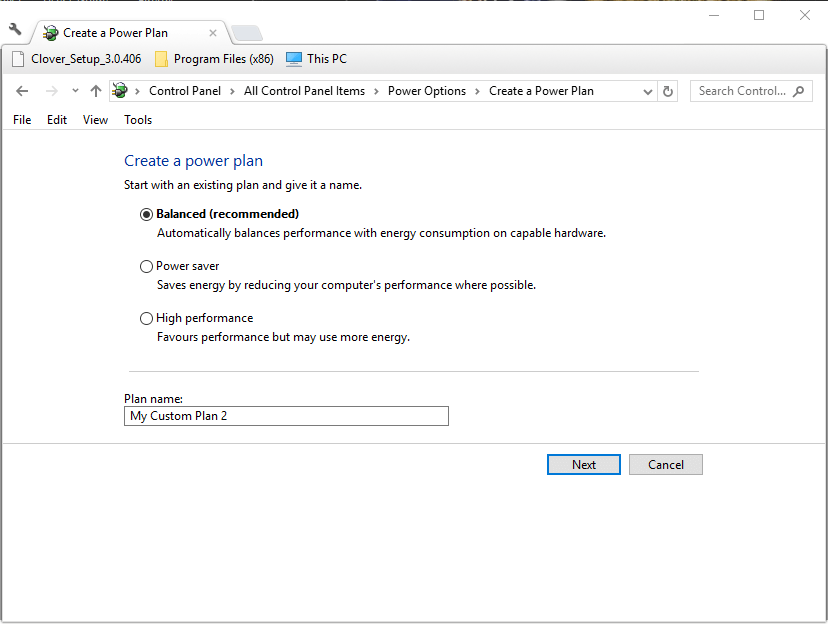Select the High performance radio button
The width and height of the screenshot is (828, 624).
pyautogui.click(x=146, y=318)
